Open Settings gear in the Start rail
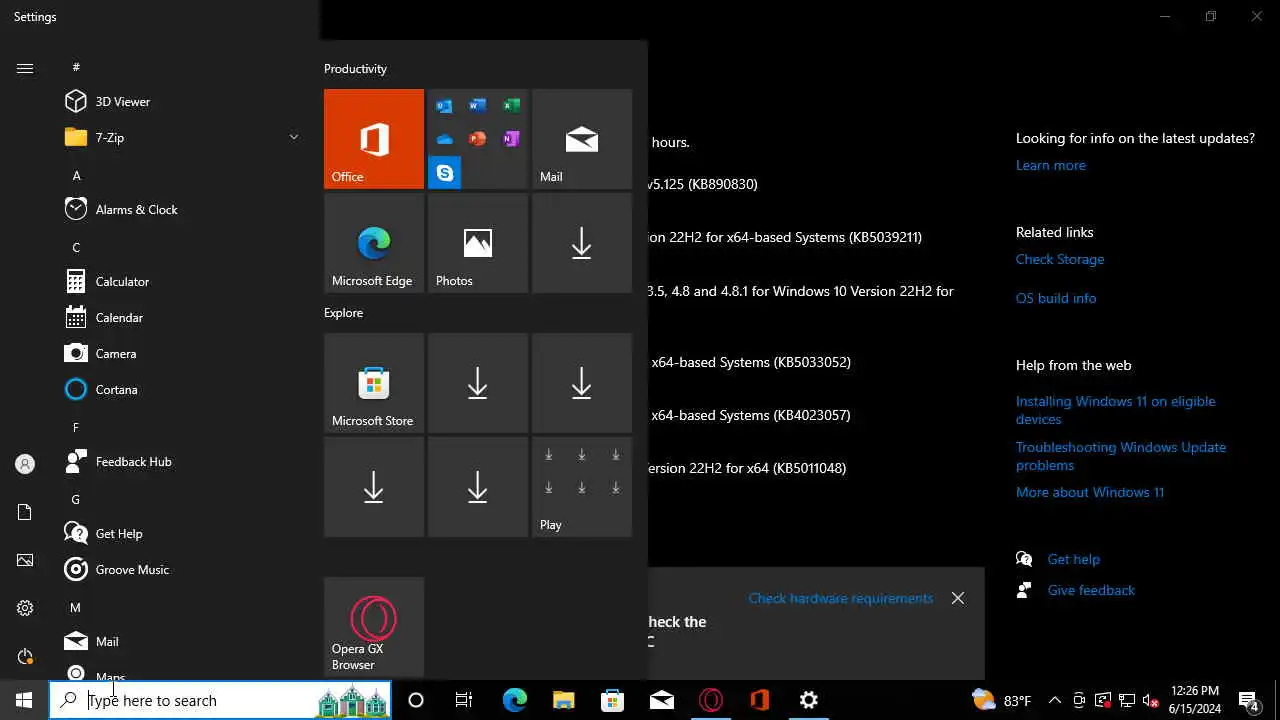Image resolution: width=1280 pixels, height=720 pixels. click(25, 608)
